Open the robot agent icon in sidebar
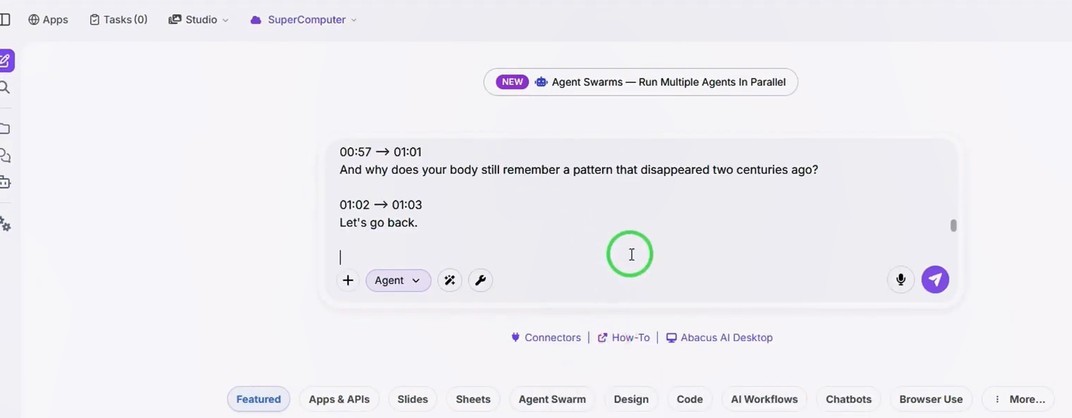This screenshot has height=418, width=1072. pos(5,183)
